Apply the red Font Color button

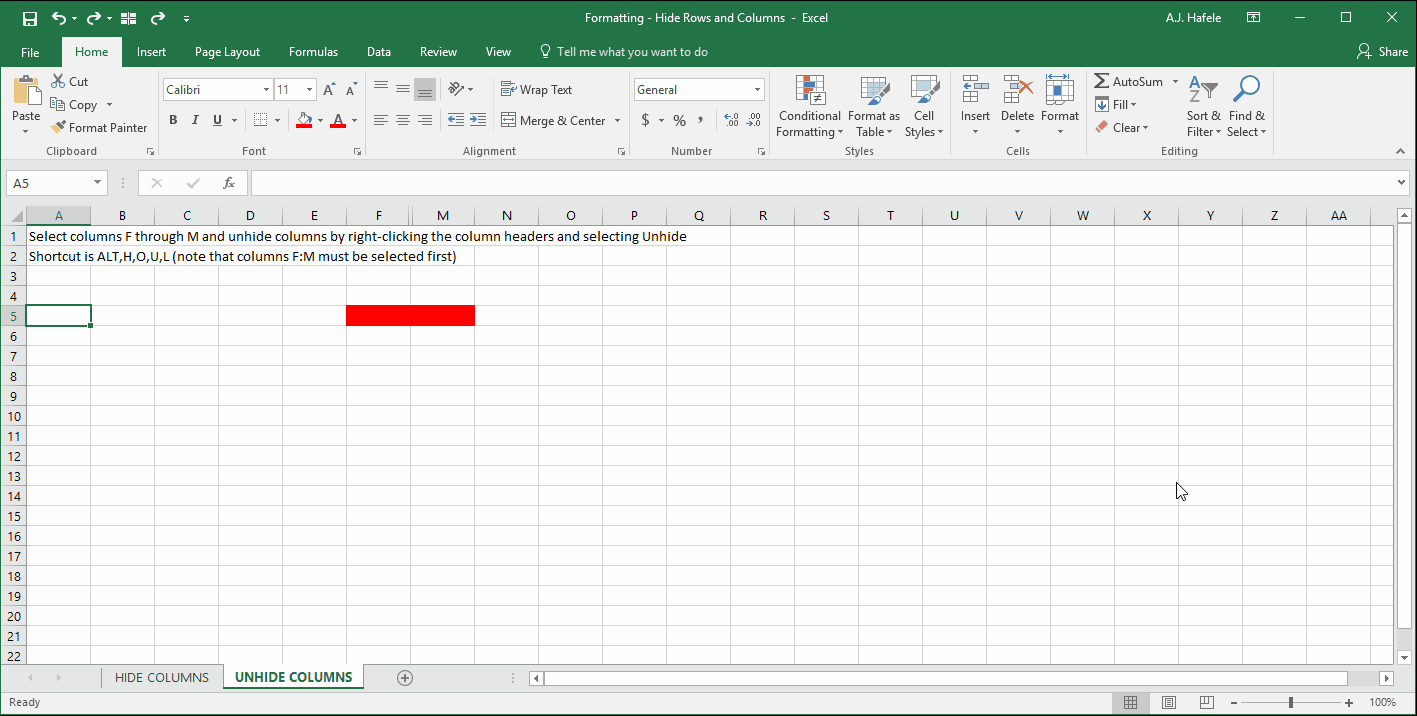click(338, 120)
